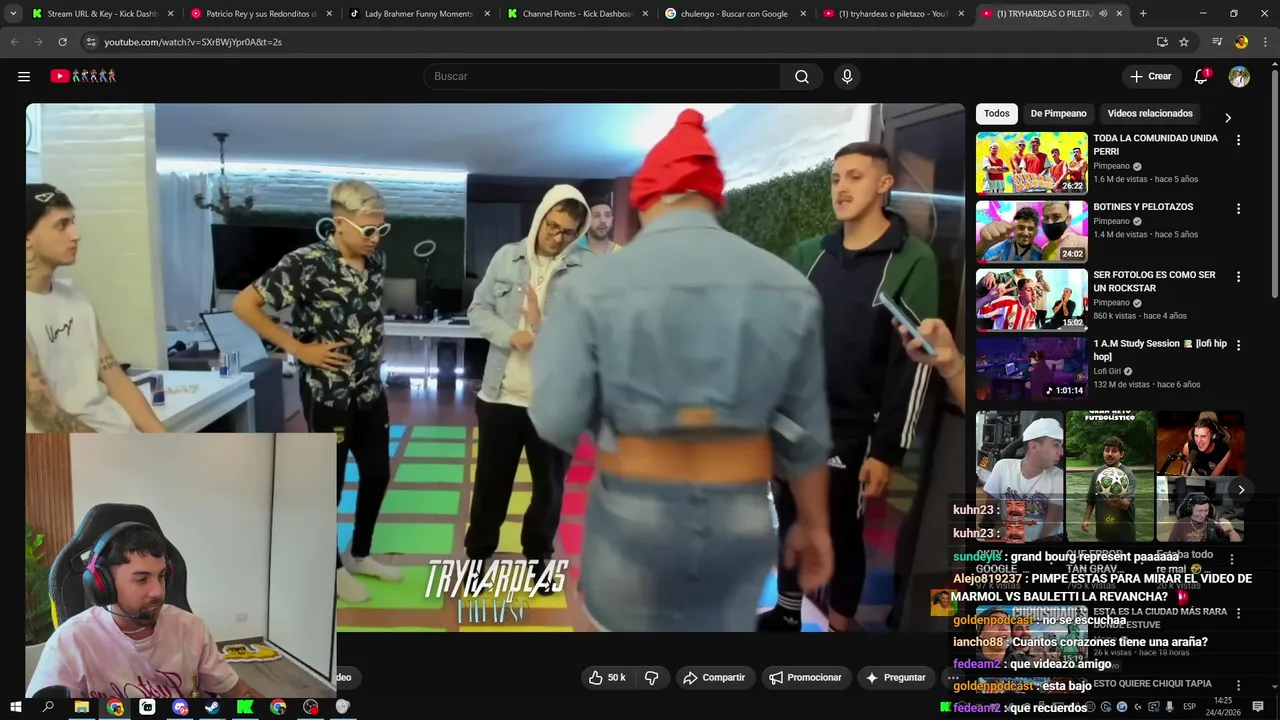The height and width of the screenshot is (720, 1280).
Task: Click the main video player
Action: point(495,367)
